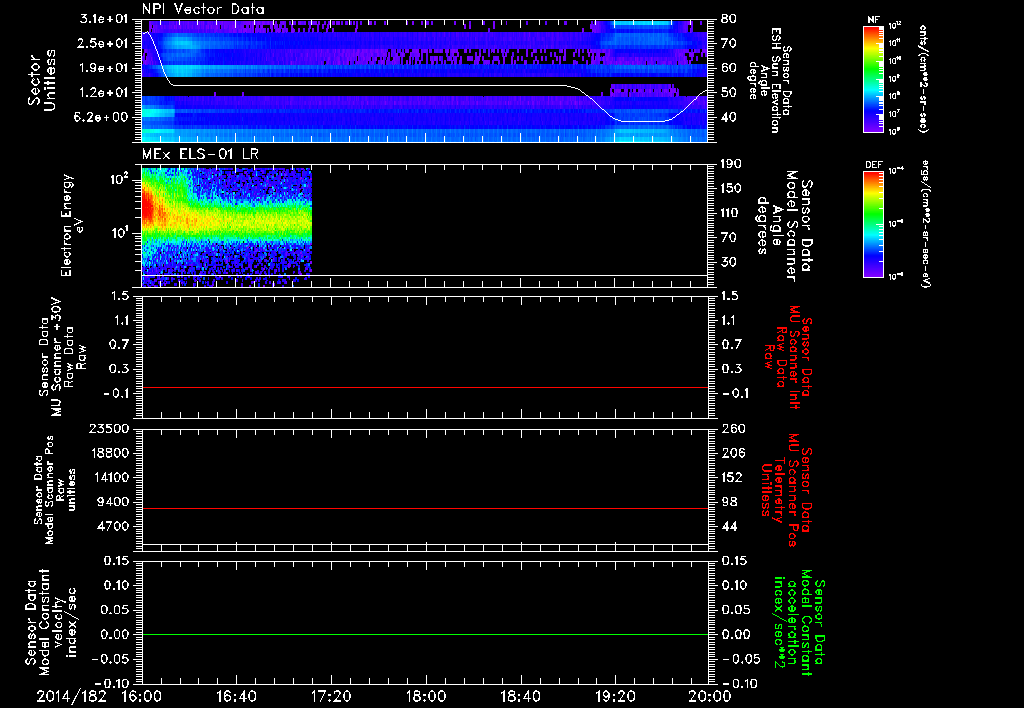Viewport: 1024px width, 708px height.
Task: Click the "17:20" time axis label
Action: pos(331,696)
